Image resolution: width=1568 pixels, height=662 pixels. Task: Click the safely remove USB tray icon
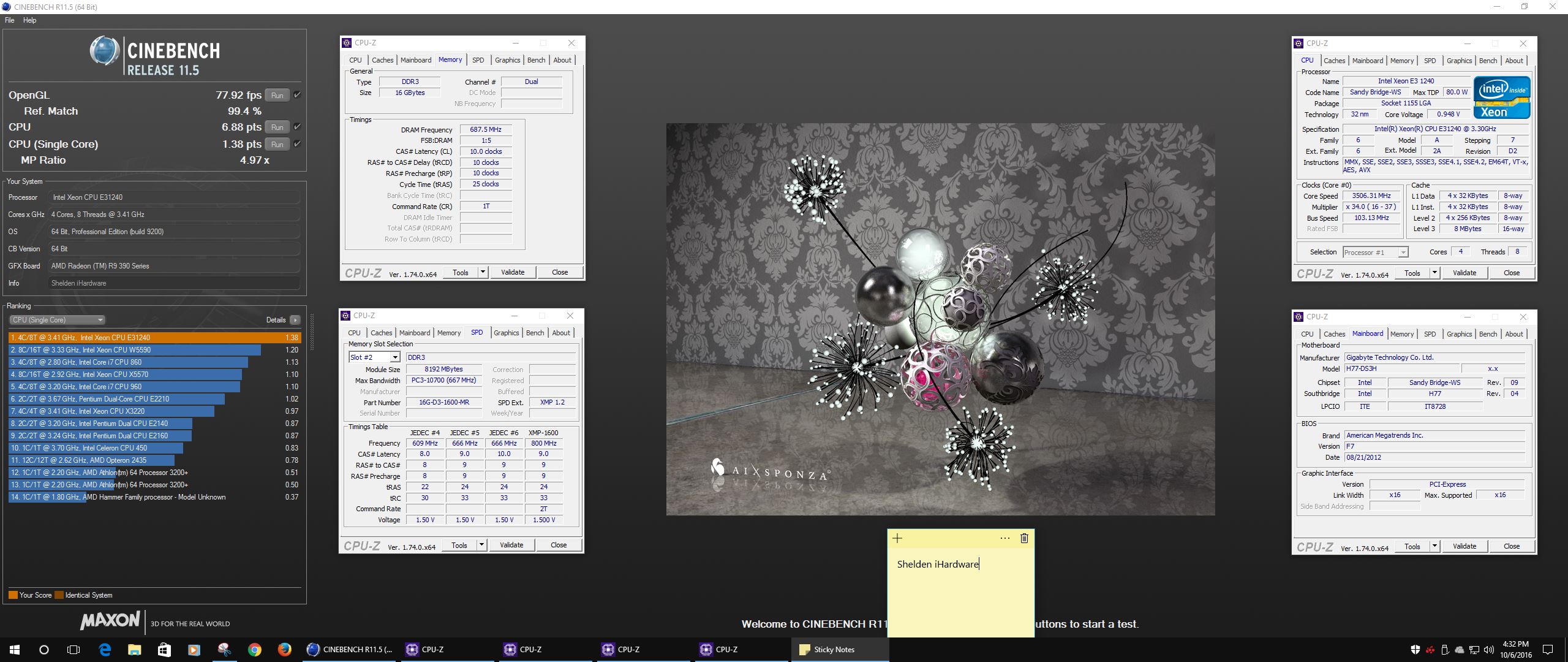1445,650
